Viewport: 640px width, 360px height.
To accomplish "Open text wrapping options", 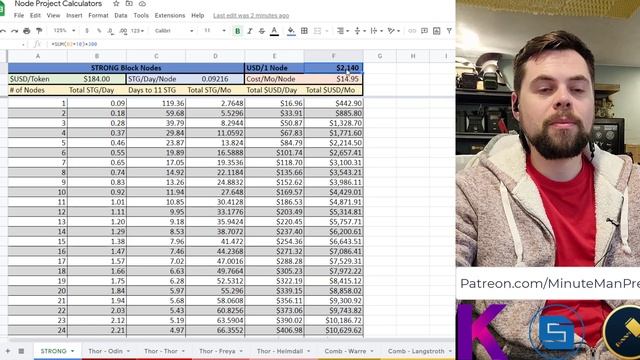I will pyautogui.click(x=376, y=31).
